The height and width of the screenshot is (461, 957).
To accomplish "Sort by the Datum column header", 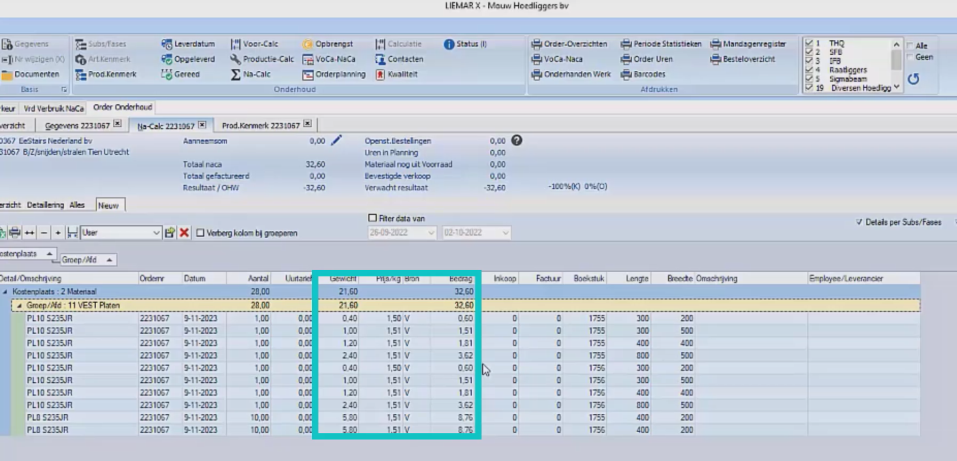I will pyautogui.click(x=204, y=278).
